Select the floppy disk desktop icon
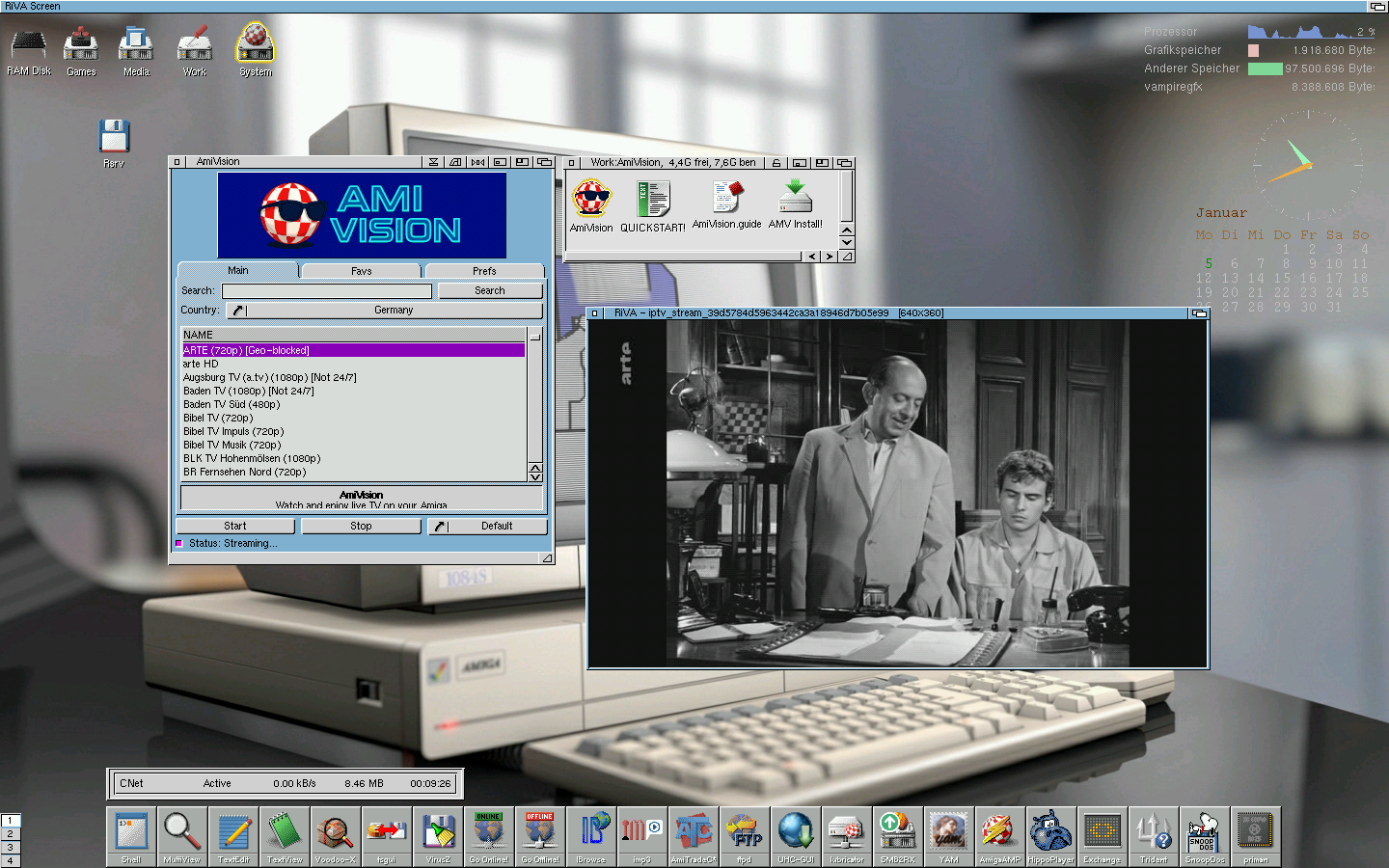1389x868 pixels. coord(114,143)
